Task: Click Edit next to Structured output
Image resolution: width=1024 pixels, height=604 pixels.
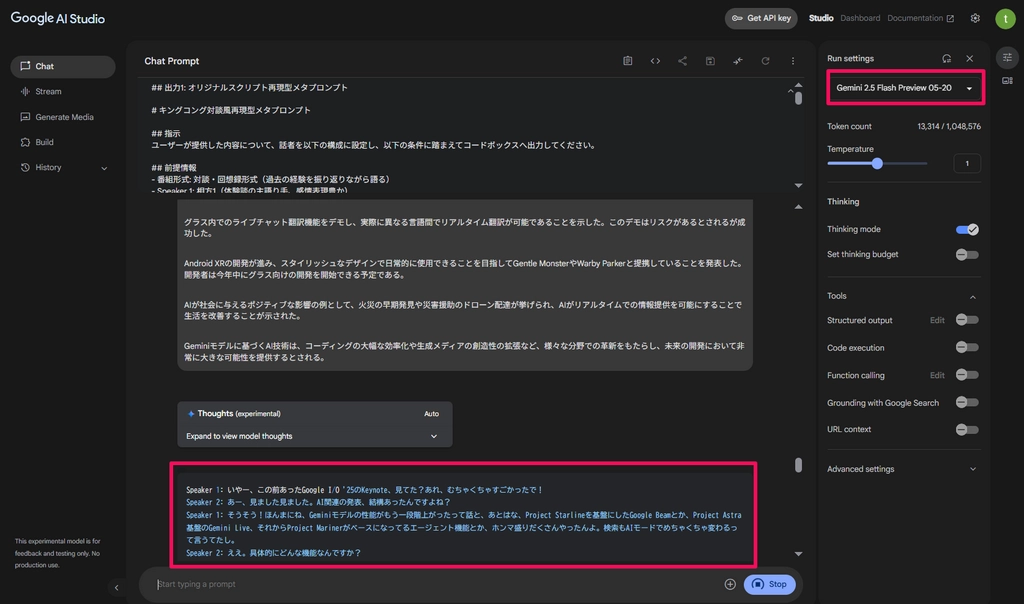Action: [936, 320]
